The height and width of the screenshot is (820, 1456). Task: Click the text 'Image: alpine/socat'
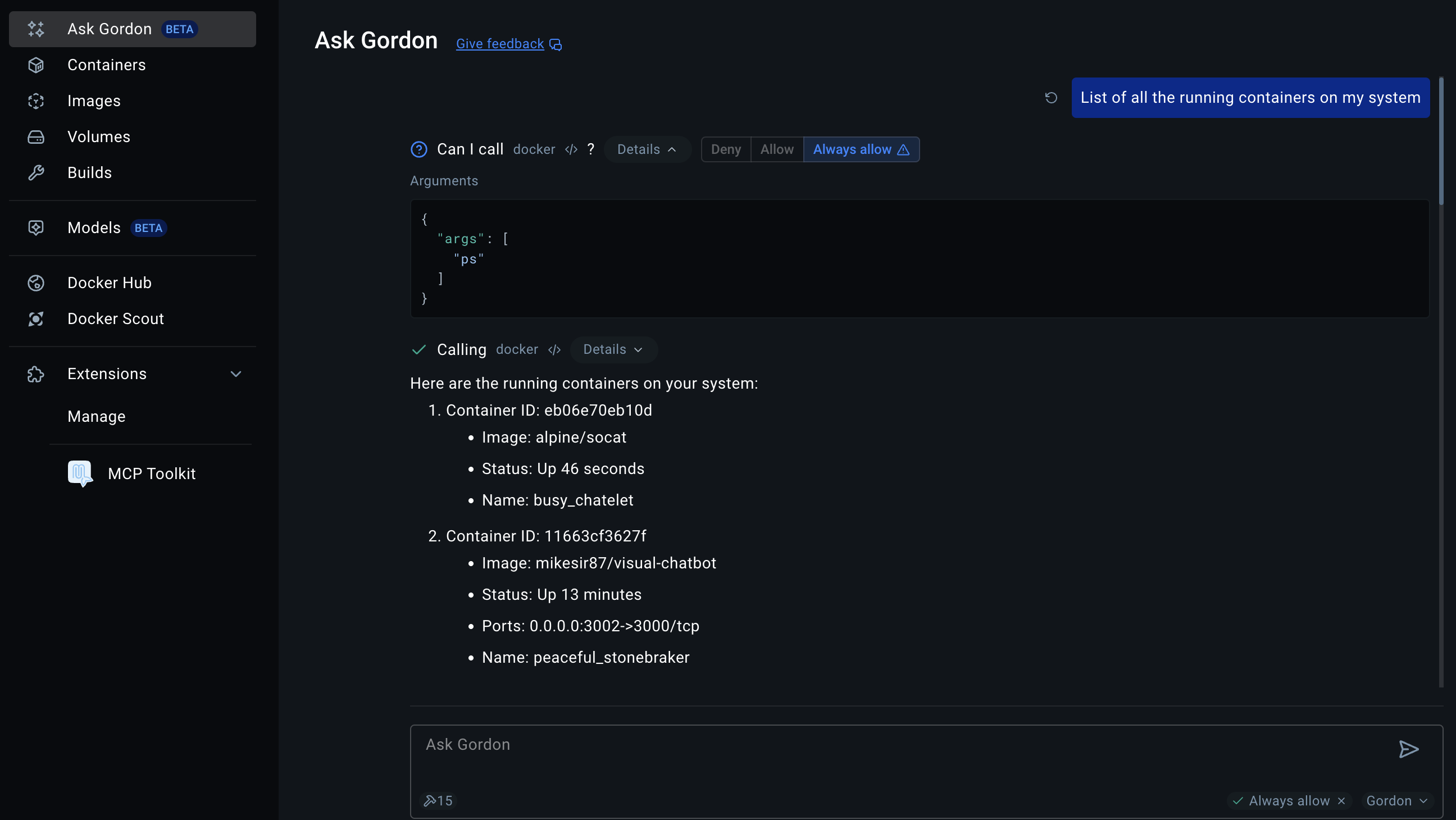pyautogui.click(x=554, y=438)
